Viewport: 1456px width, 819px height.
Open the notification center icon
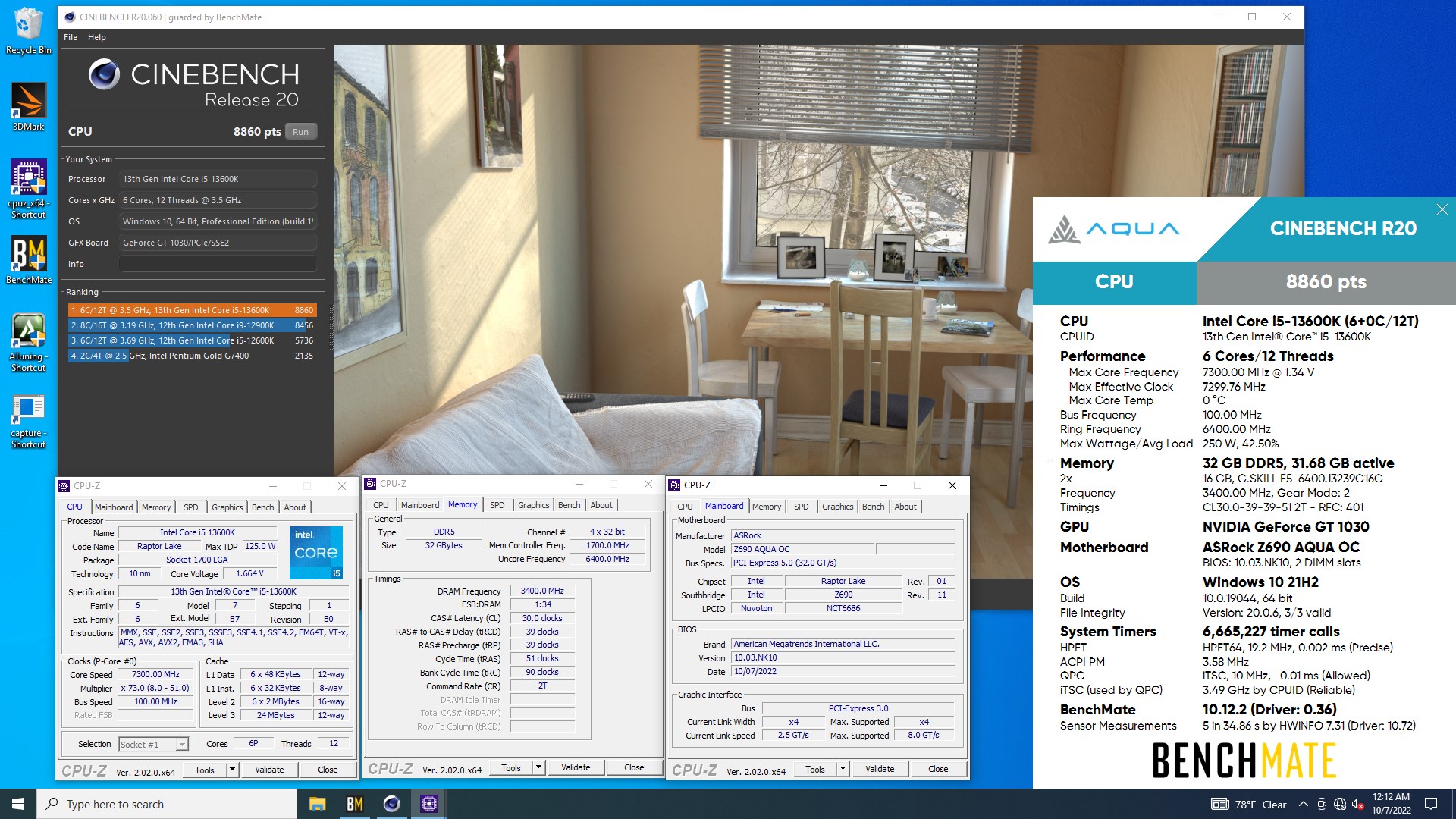[1431, 804]
